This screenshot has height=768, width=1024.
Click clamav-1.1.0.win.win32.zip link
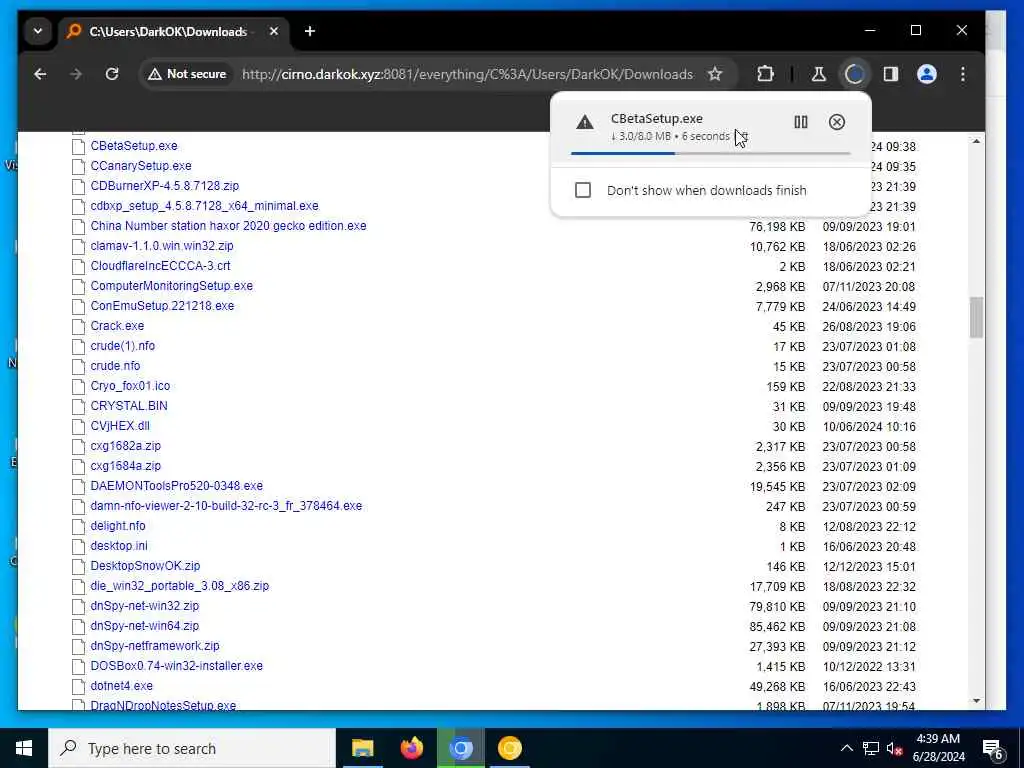point(162,246)
